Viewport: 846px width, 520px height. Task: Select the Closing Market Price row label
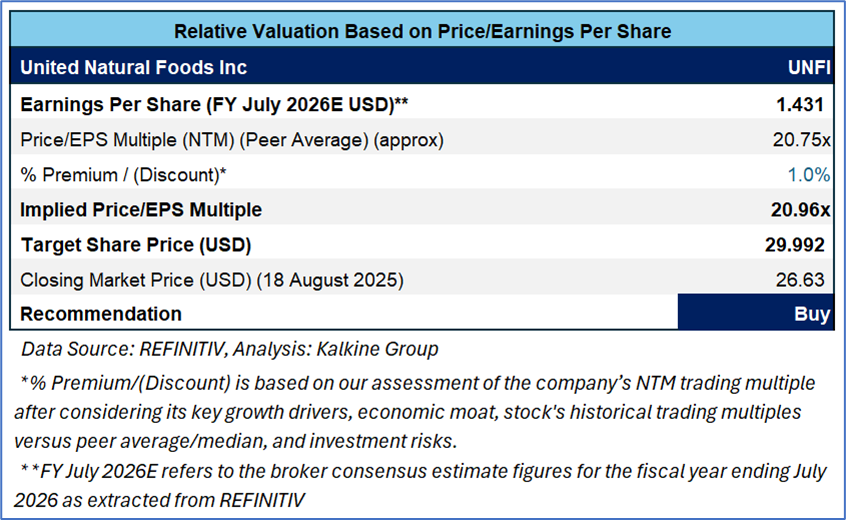212,281
